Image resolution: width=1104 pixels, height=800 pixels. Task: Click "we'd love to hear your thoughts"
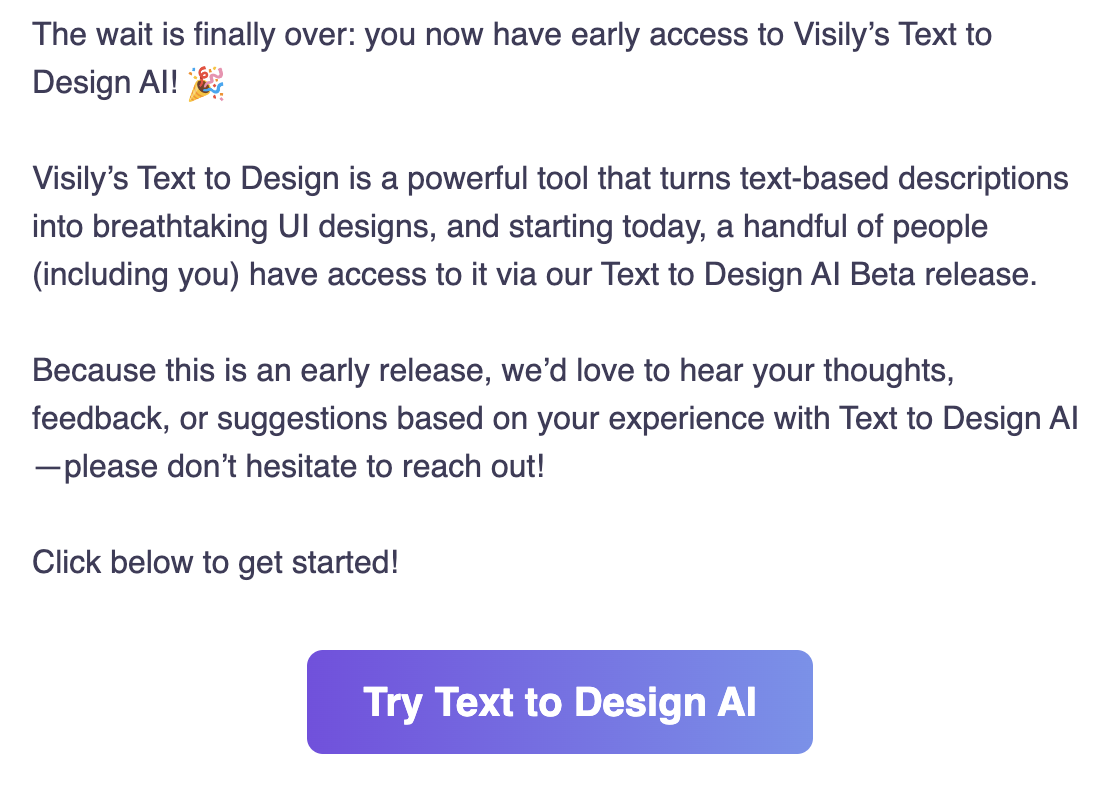tap(723, 371)
